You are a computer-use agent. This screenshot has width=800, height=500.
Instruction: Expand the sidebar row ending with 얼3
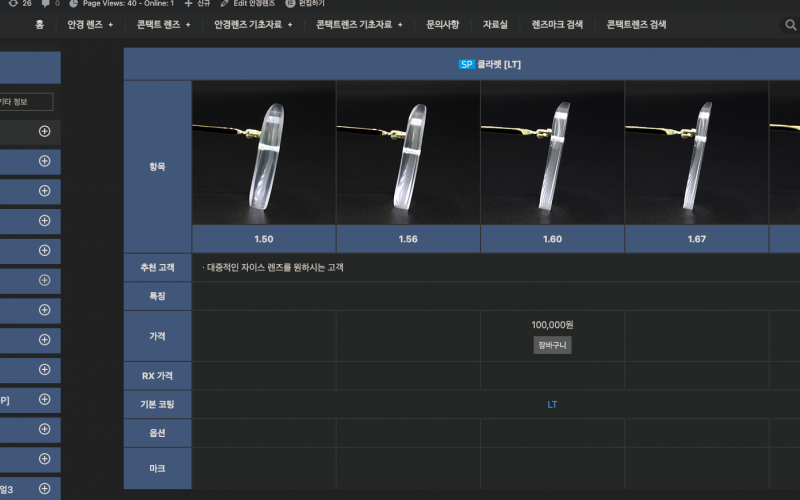44,489
